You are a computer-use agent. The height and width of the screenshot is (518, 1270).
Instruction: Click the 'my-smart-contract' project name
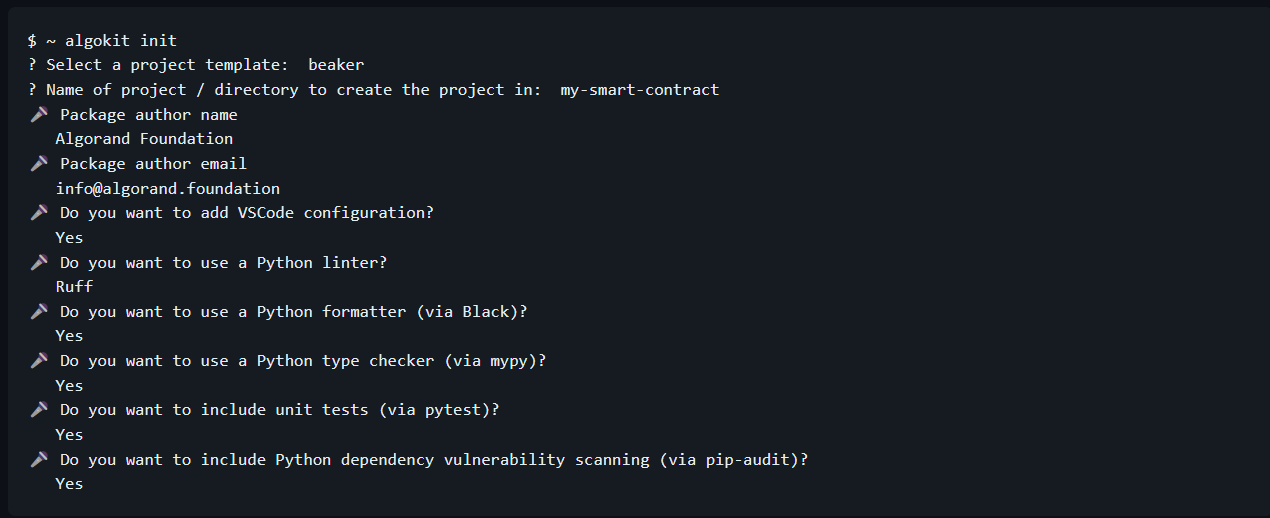coord(640,90)
